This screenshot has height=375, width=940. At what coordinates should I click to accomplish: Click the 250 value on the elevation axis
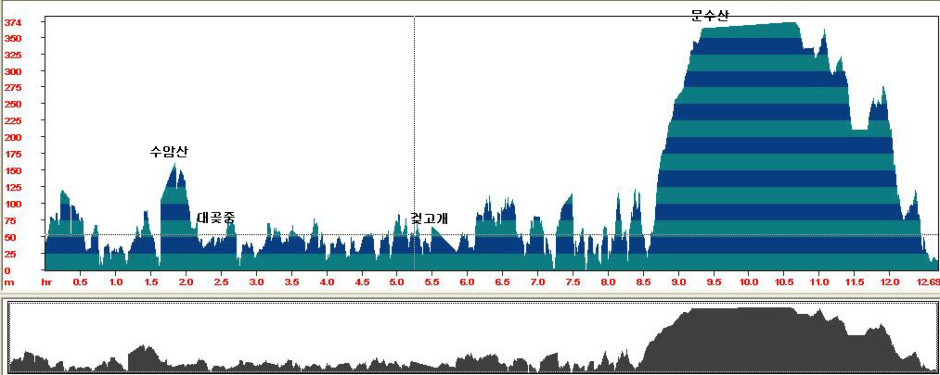(x=13, y=104)
